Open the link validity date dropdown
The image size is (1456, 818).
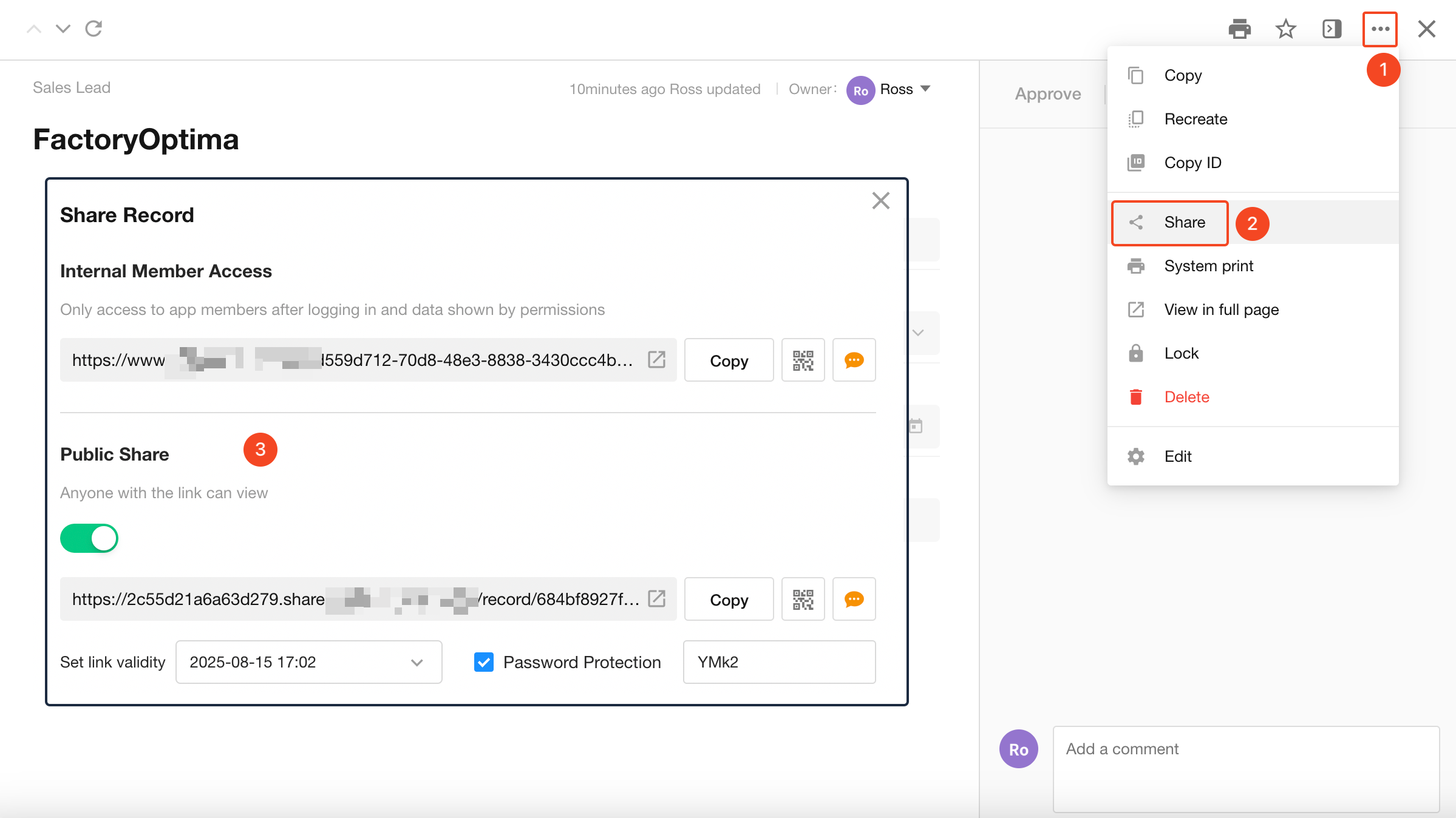[x=308, y=662]
